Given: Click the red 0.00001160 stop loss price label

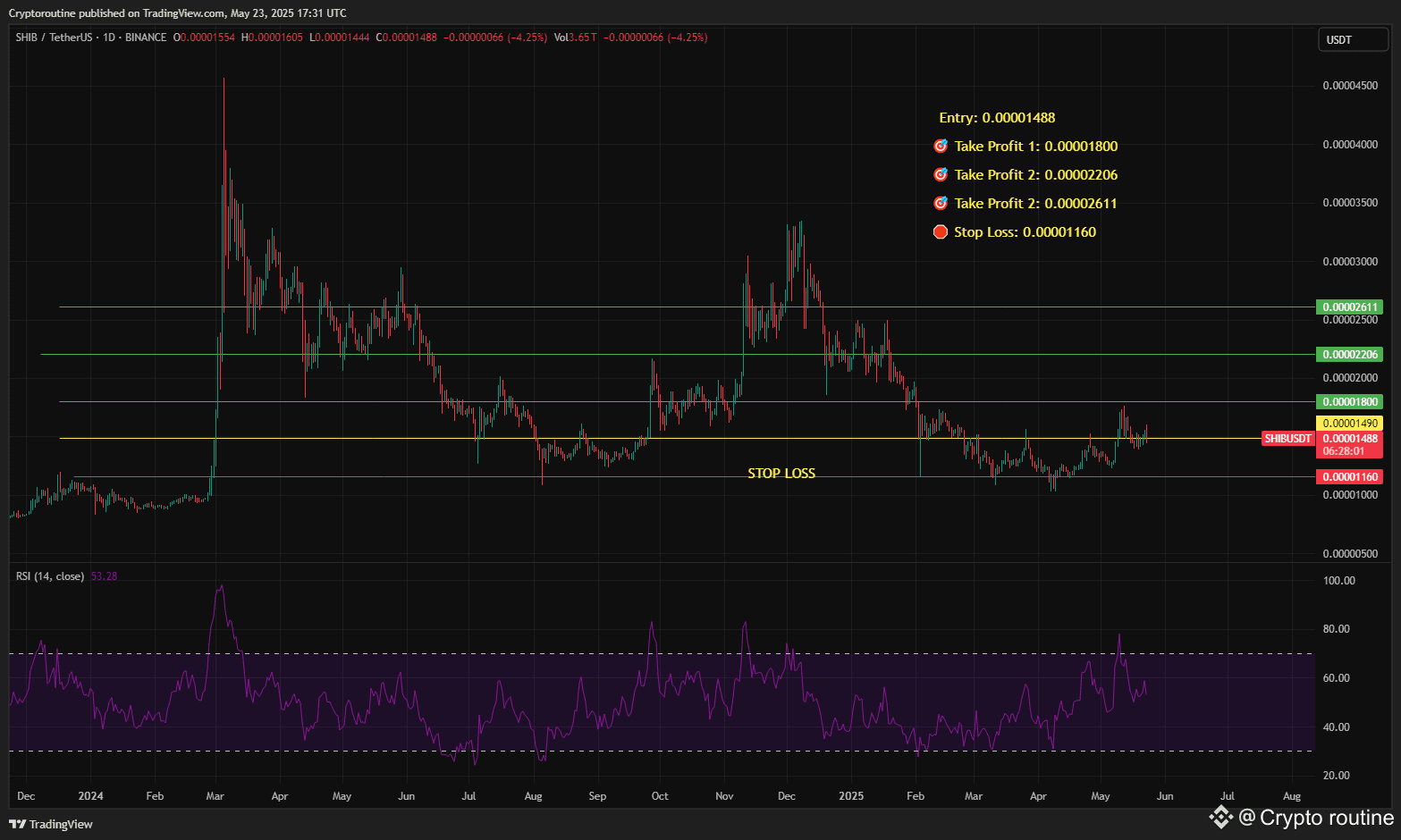Looking at the screenshot, I should point(1349,477).
